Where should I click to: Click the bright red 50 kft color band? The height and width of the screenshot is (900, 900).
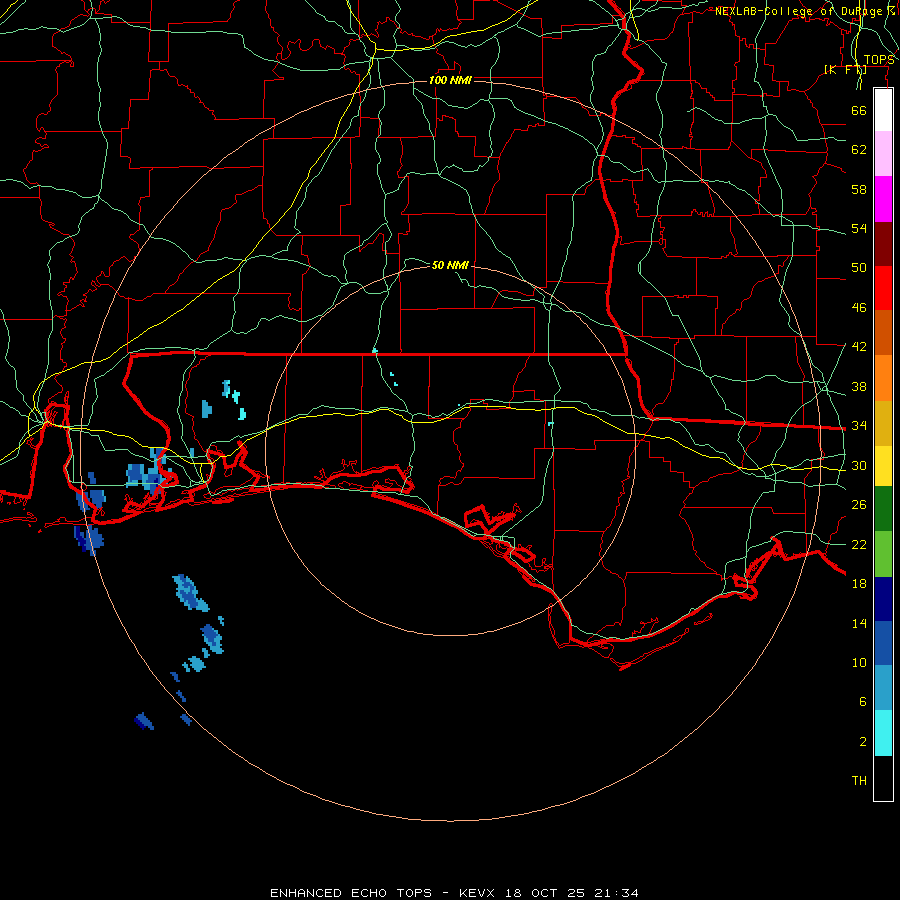click(x=883, y=288)
